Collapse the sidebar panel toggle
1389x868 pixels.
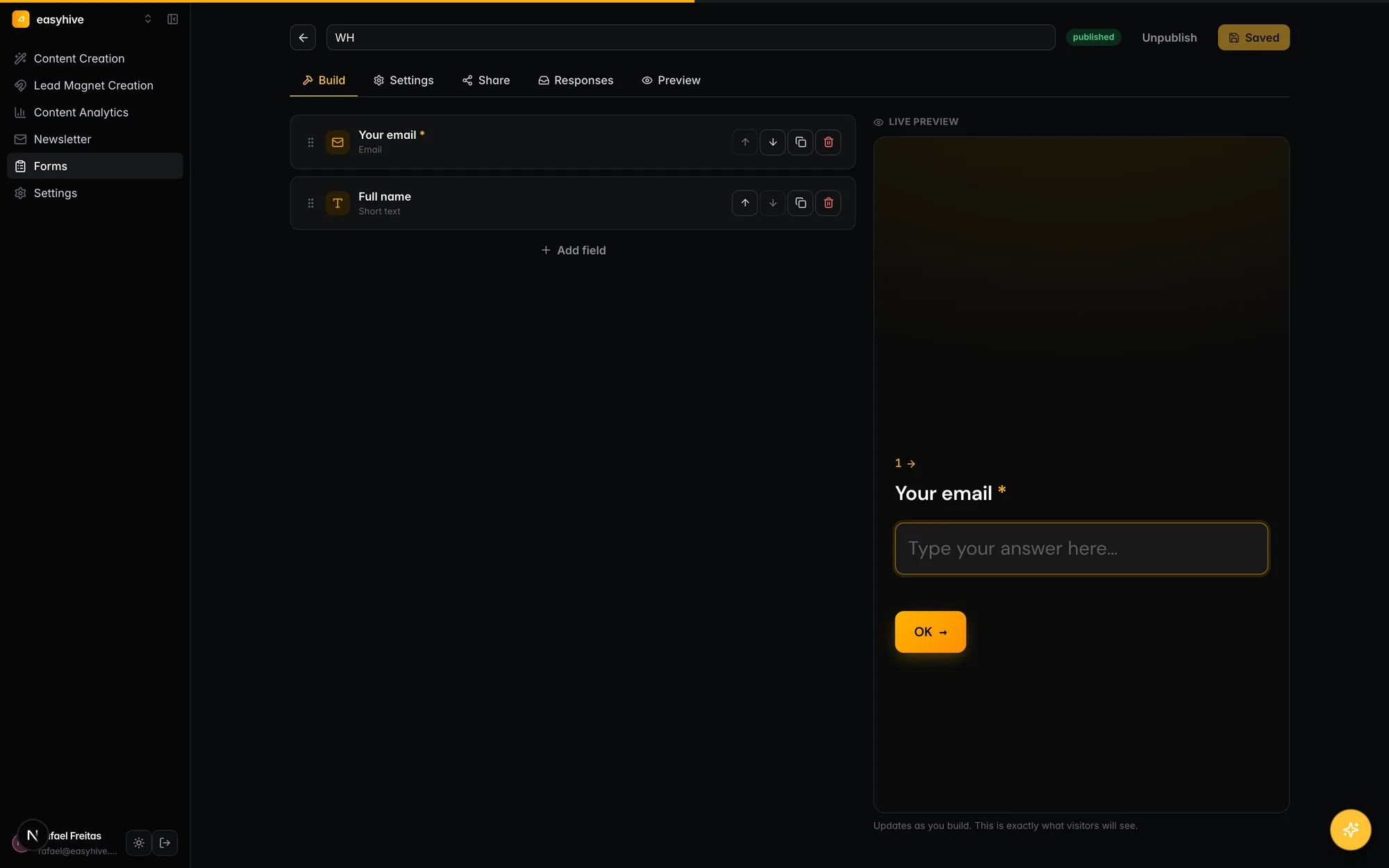coord(173,19)
